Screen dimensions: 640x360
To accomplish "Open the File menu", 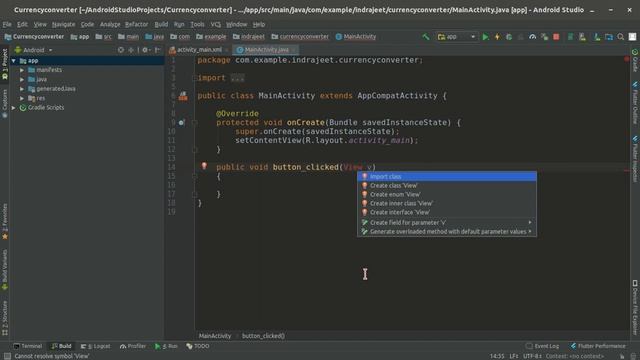I will pos(7,24).
